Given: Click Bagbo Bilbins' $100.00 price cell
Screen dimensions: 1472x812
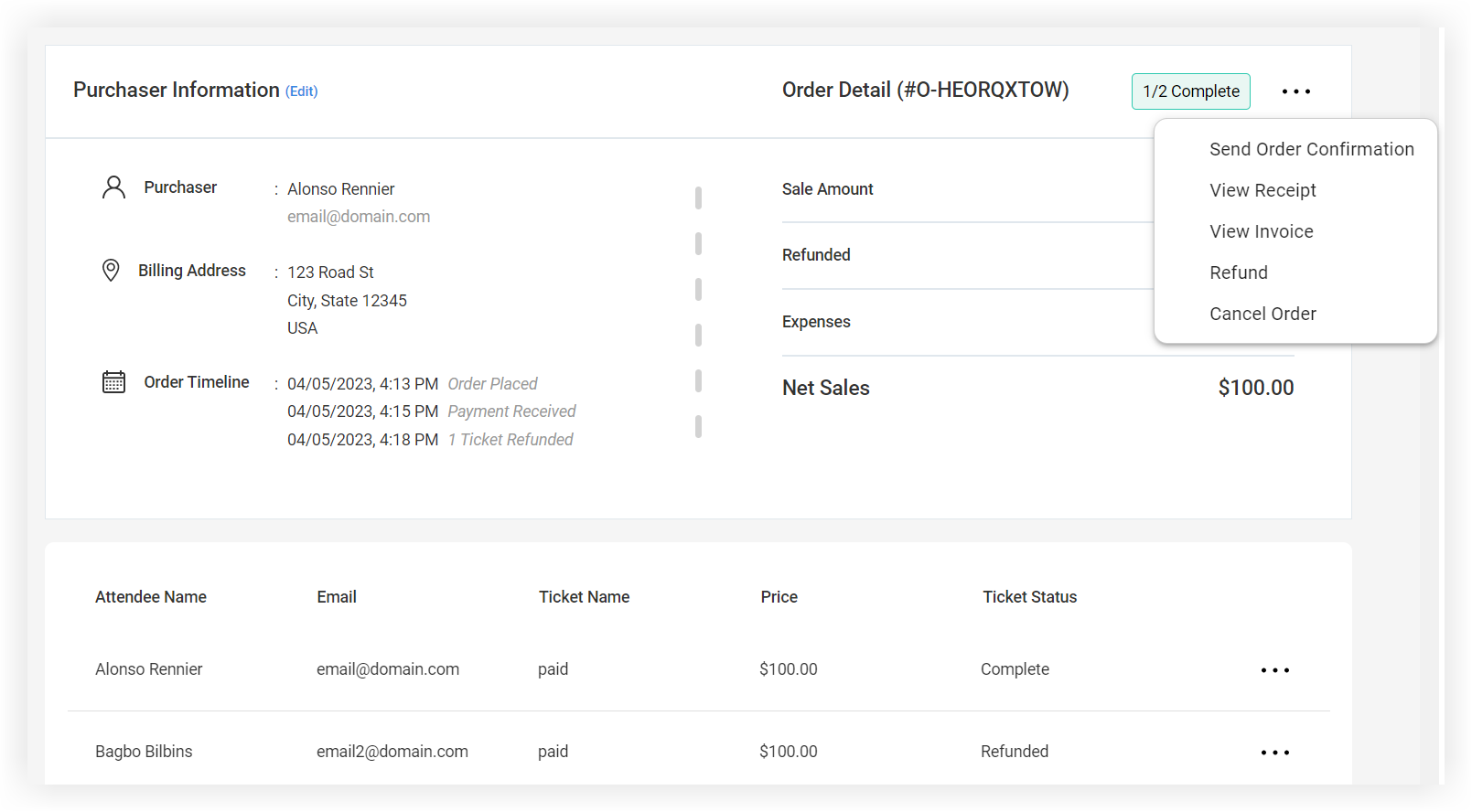Looking at the screenshot, I should 788,752.
